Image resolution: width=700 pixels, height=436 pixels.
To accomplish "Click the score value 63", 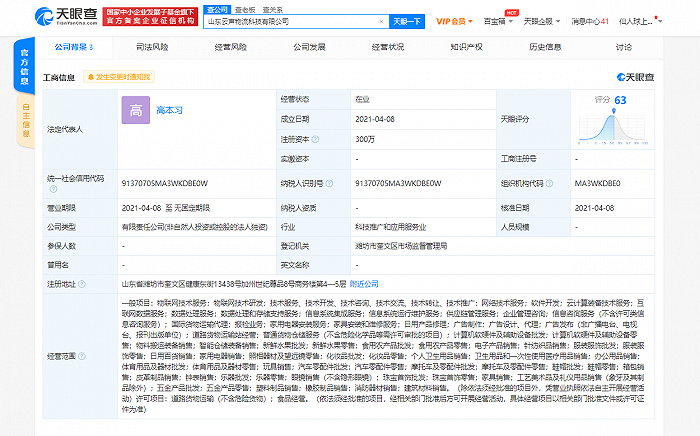I will (x=620, y=100).
